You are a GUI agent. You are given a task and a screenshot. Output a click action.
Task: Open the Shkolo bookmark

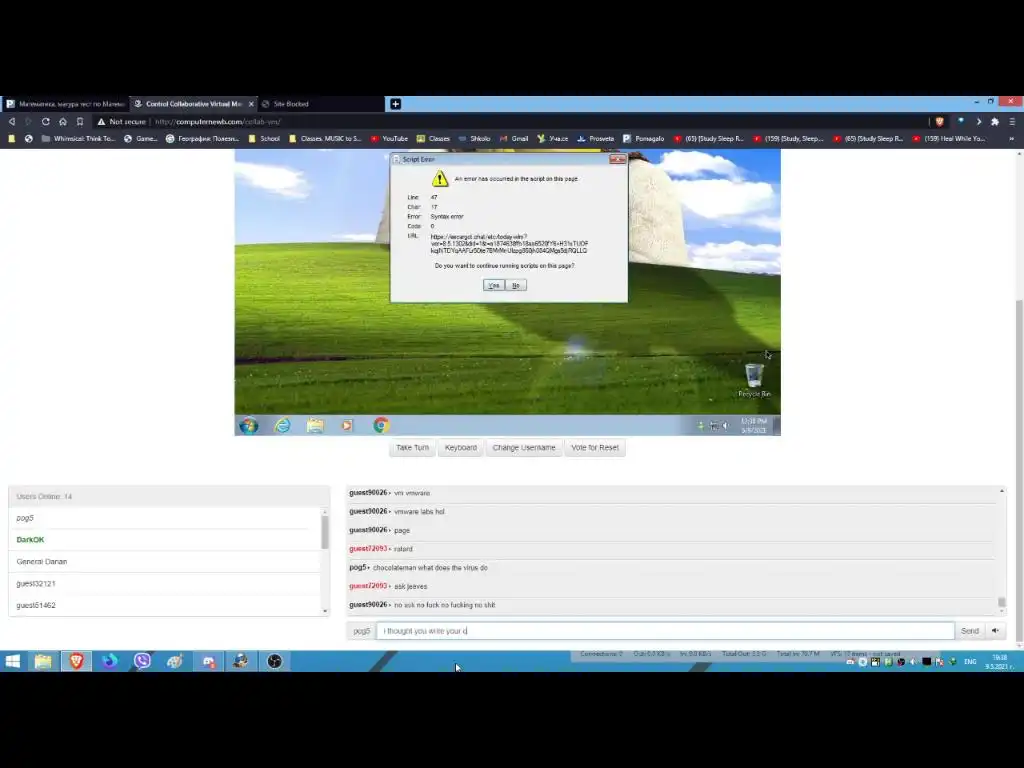(x=475, y=138)
